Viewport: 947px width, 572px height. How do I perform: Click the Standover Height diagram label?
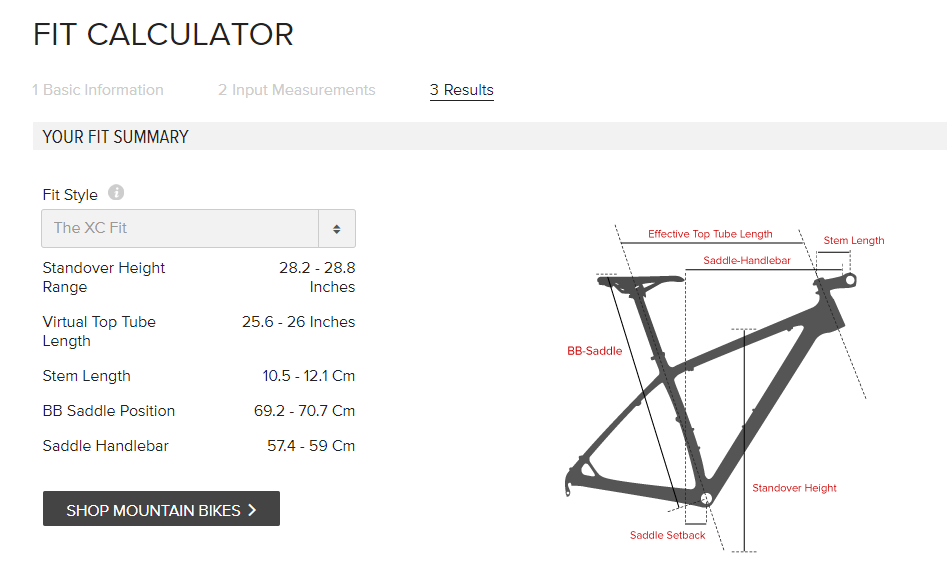[794, 488]
